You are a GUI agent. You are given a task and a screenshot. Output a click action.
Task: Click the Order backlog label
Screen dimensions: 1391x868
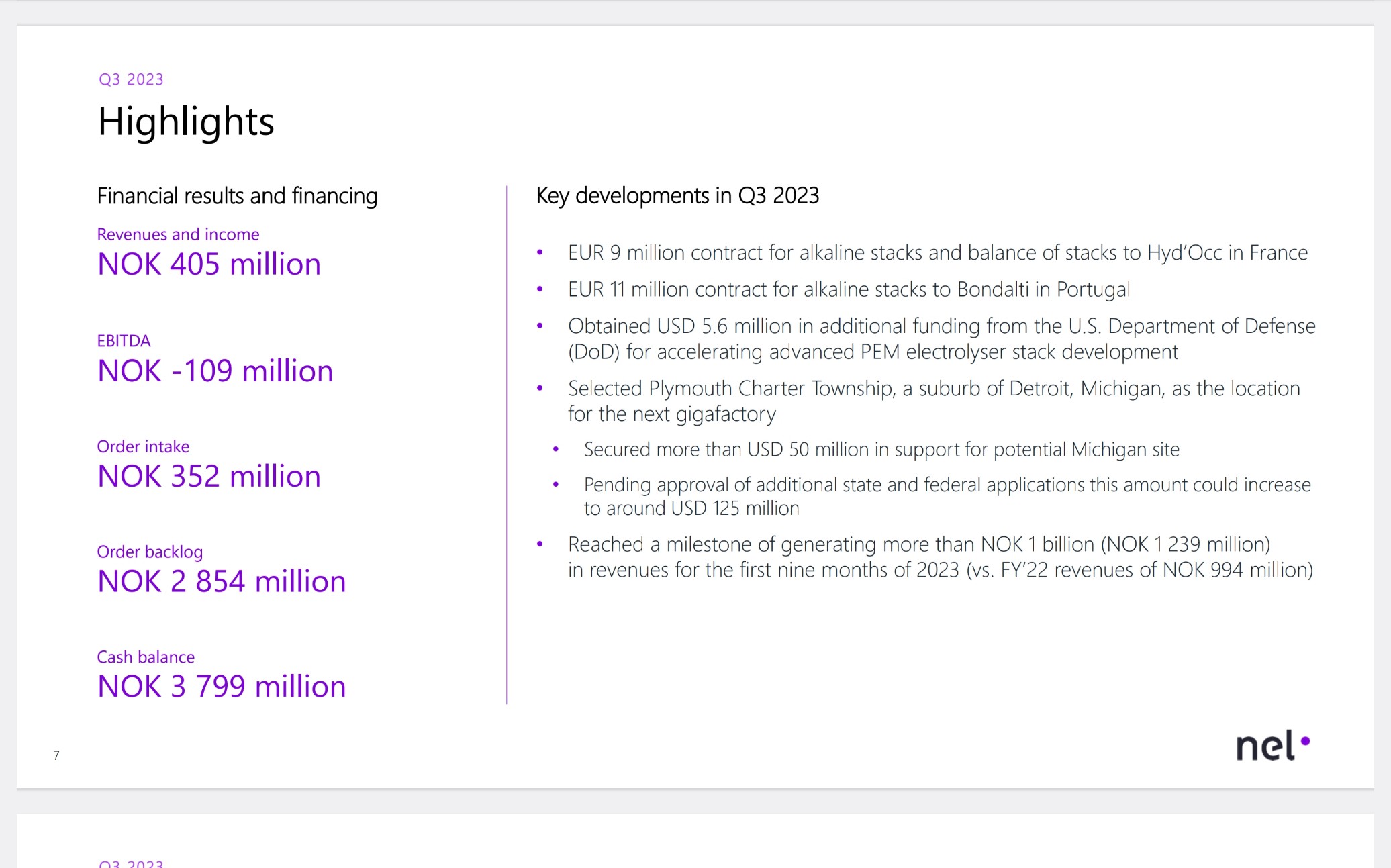(150, 552)
